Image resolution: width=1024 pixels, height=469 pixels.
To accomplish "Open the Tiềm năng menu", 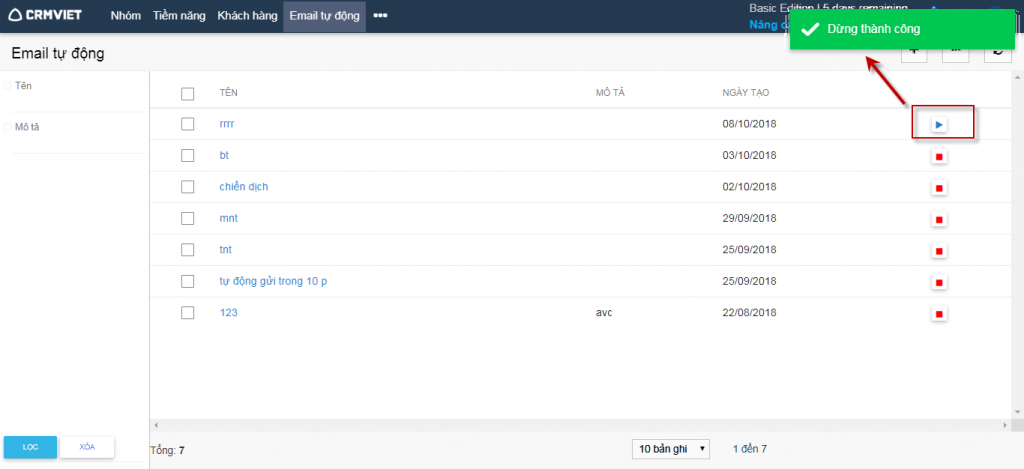I will point(180,16).
